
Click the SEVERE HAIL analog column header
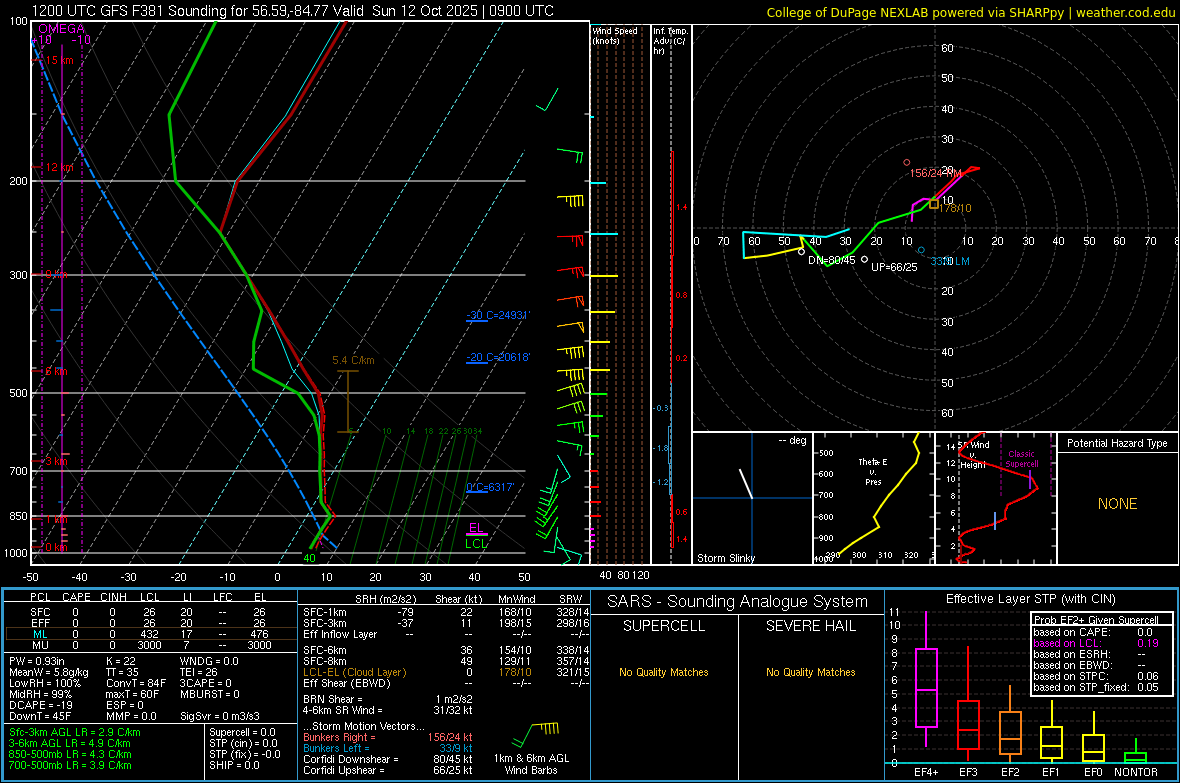click(x=810, y=626)
